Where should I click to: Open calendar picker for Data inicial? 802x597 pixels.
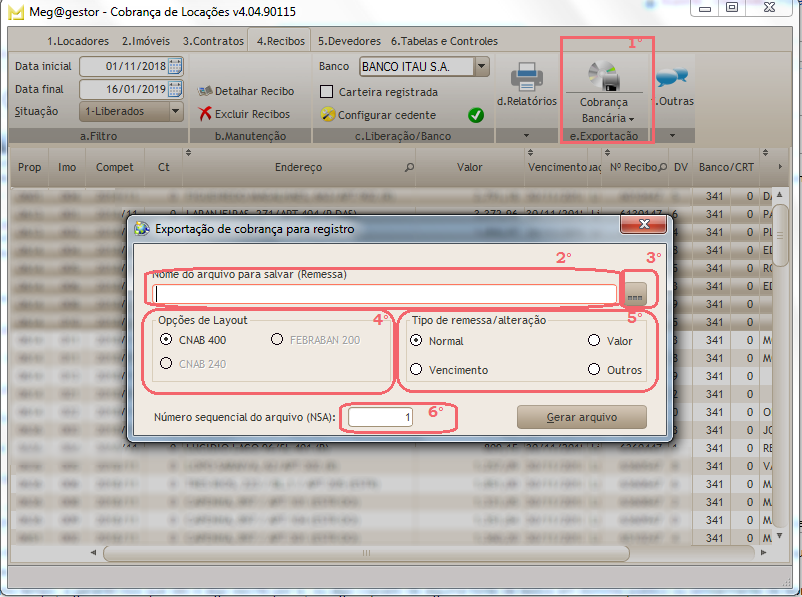175,67
